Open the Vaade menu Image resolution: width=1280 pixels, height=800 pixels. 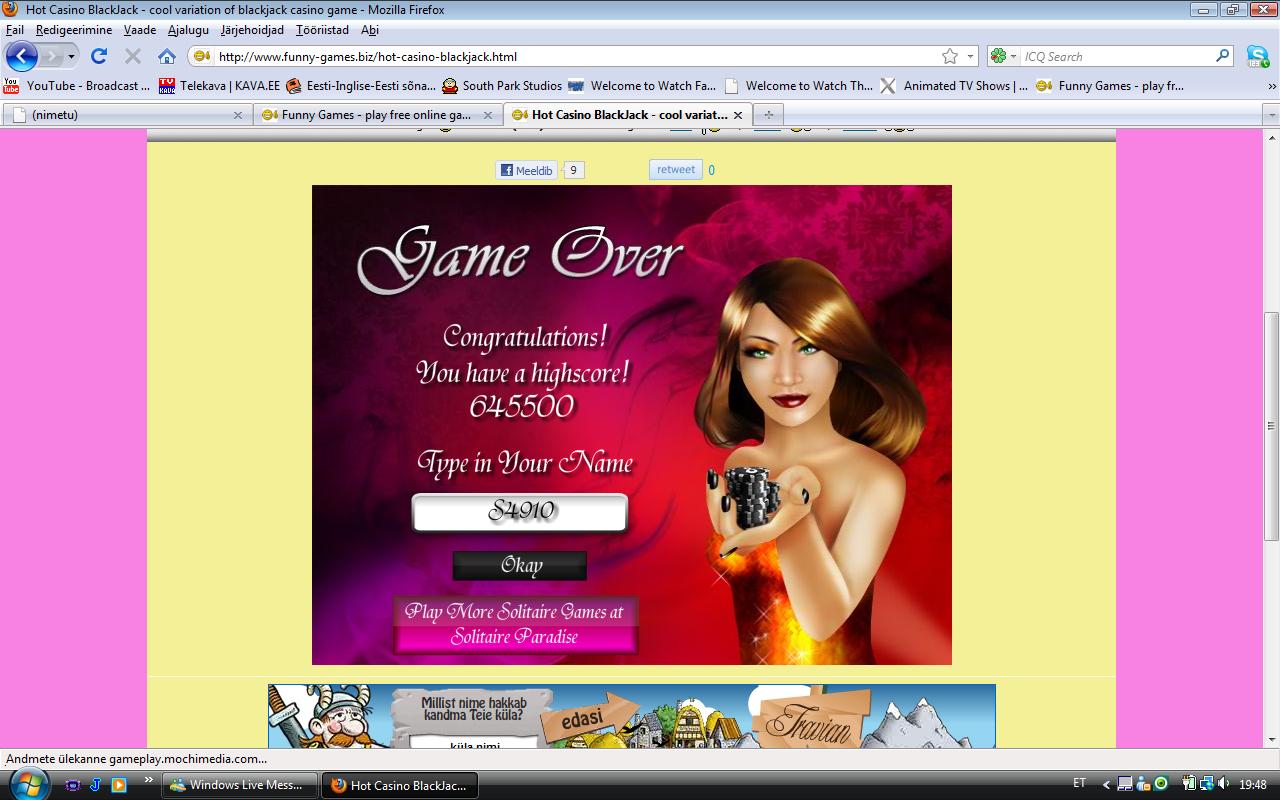click(140, 30)
